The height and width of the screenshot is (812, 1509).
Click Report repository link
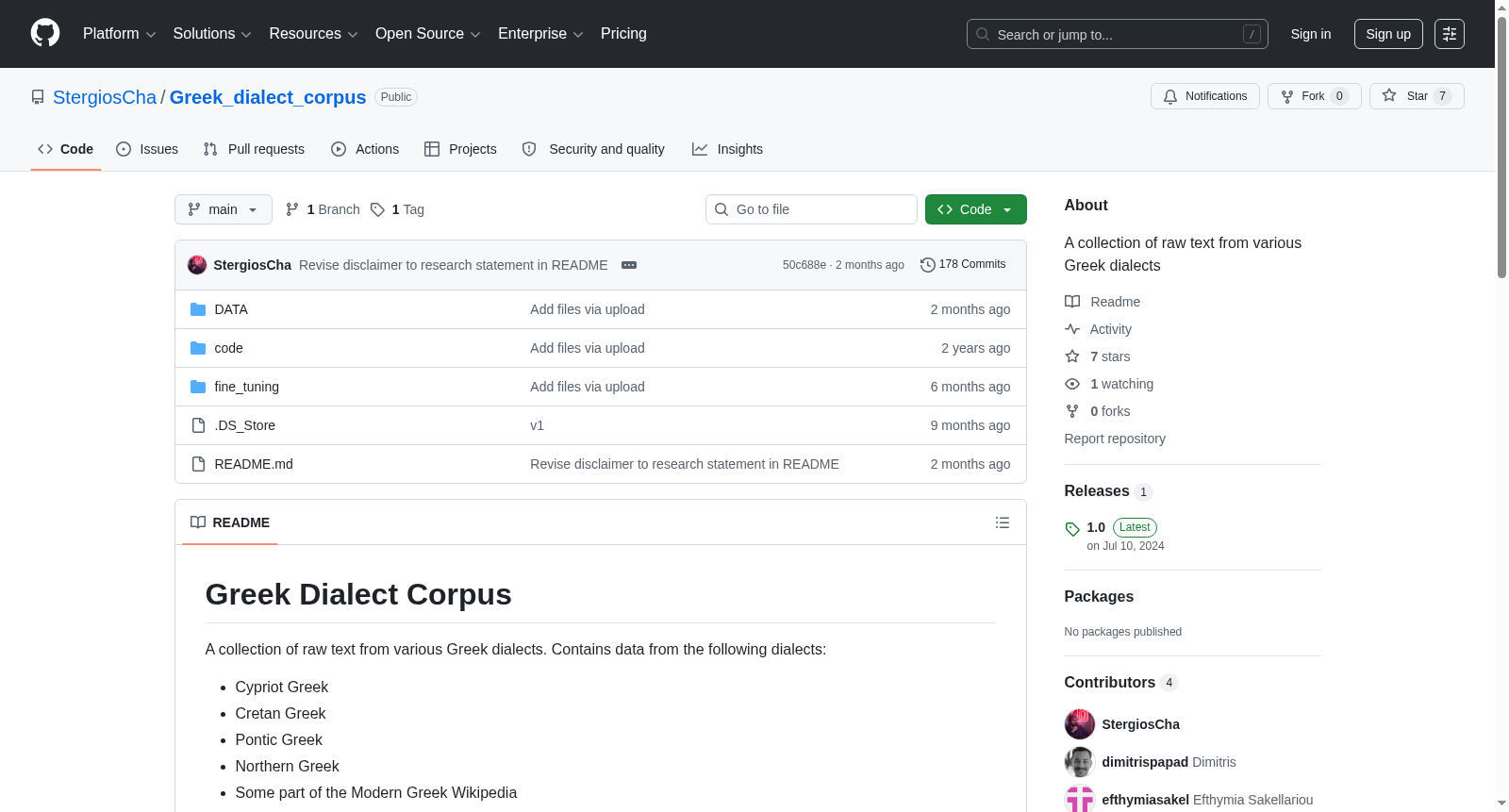(x=1115, y=439)
